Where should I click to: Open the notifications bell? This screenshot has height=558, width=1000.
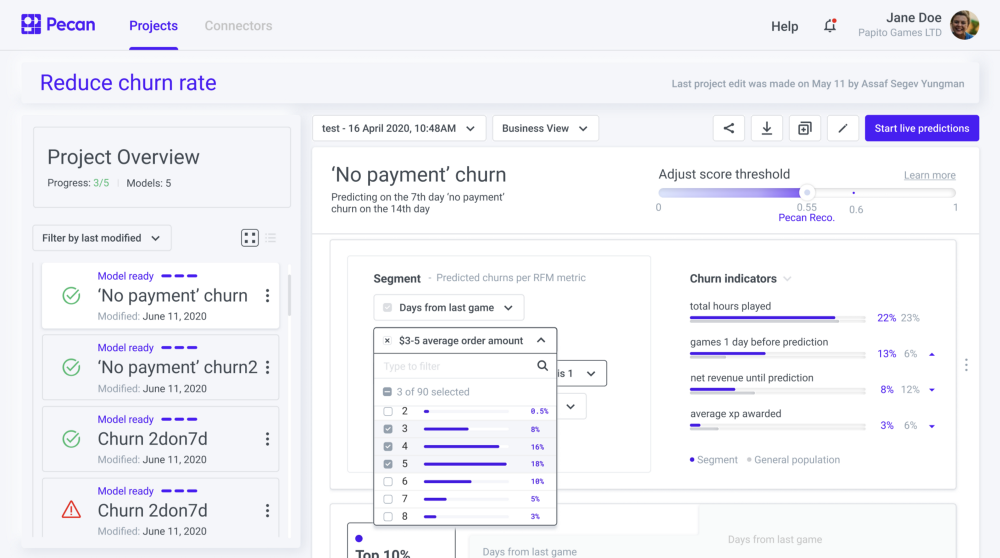pos(830,26)
